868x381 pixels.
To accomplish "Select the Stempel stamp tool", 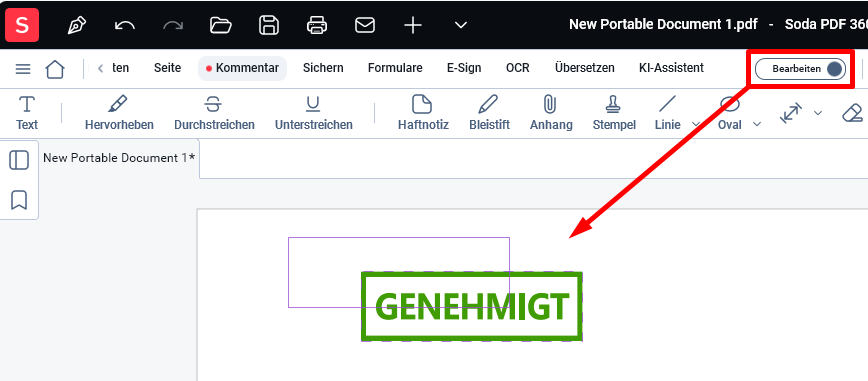I will tap(614, 113).
